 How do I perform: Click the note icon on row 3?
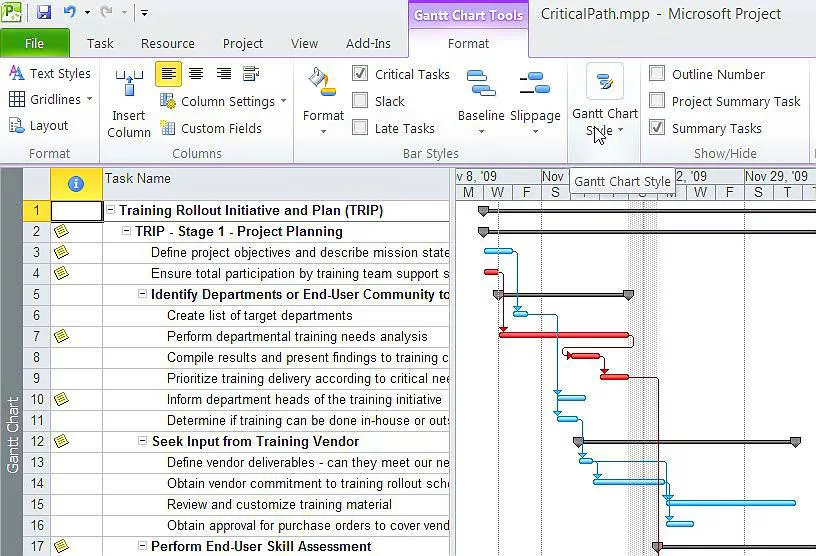tap(61, 252)
